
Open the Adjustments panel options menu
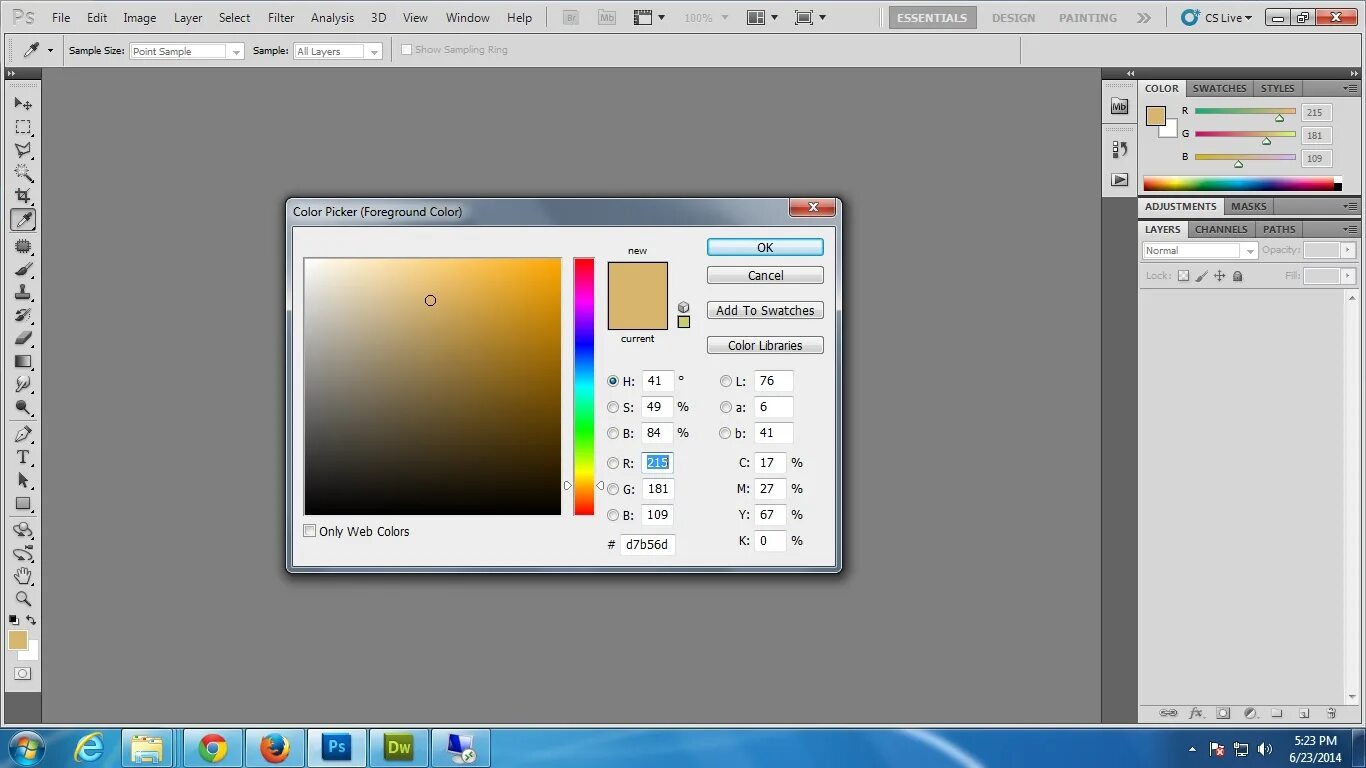[1349, 206]
